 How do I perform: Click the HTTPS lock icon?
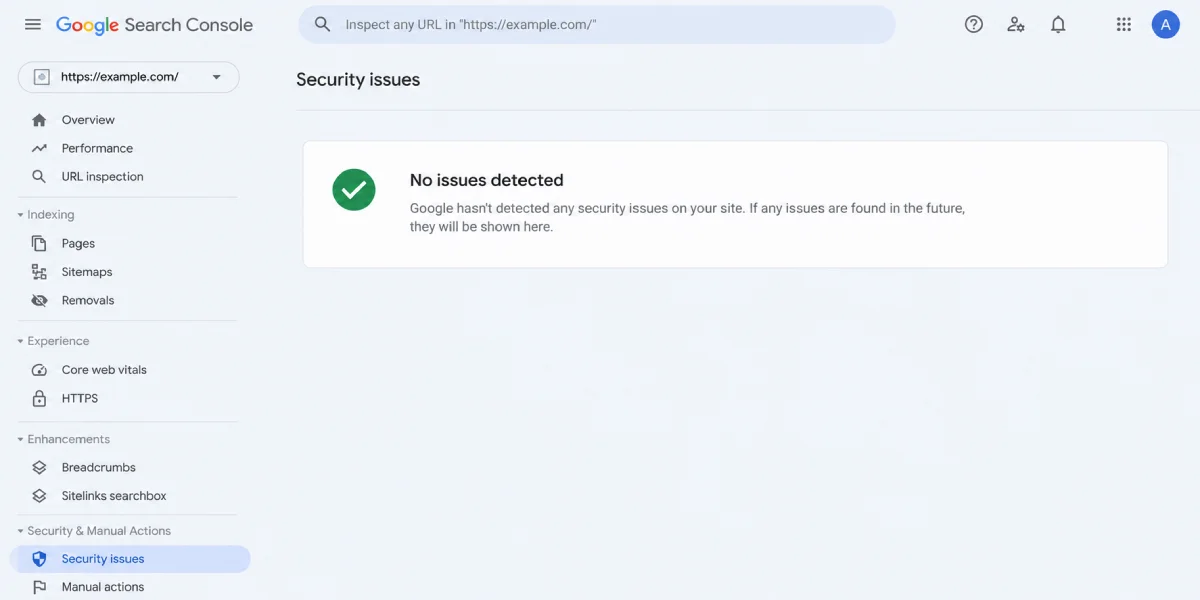point(39,398)
